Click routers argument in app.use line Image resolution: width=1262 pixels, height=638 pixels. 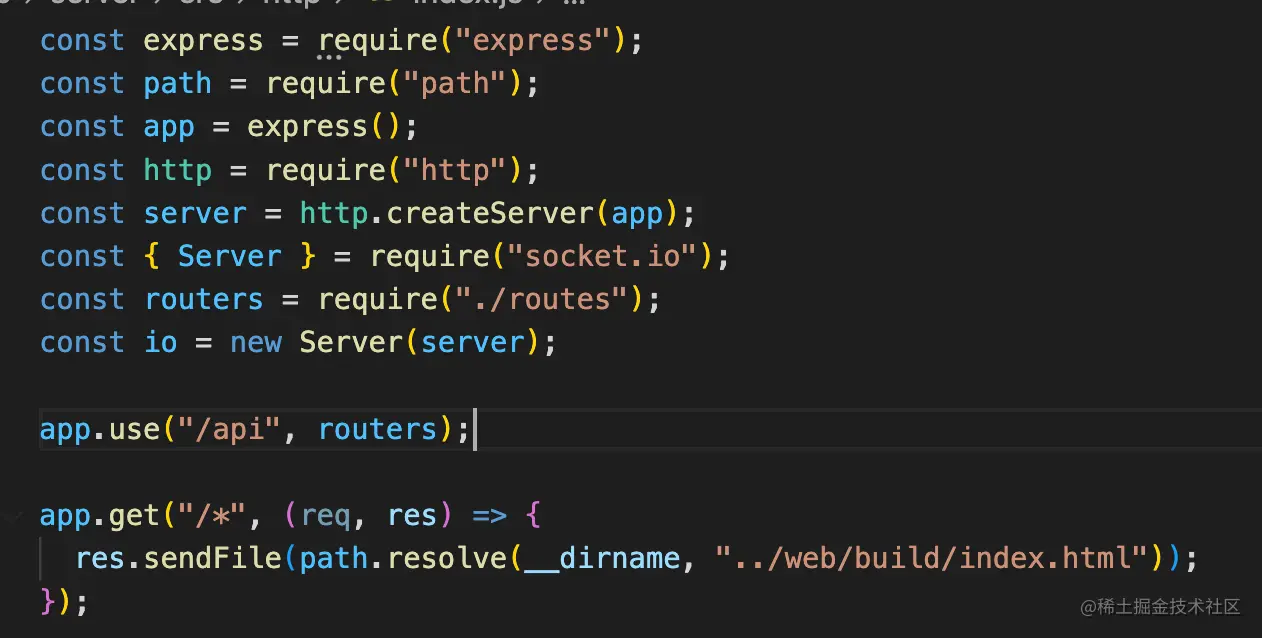pos(377,429)
